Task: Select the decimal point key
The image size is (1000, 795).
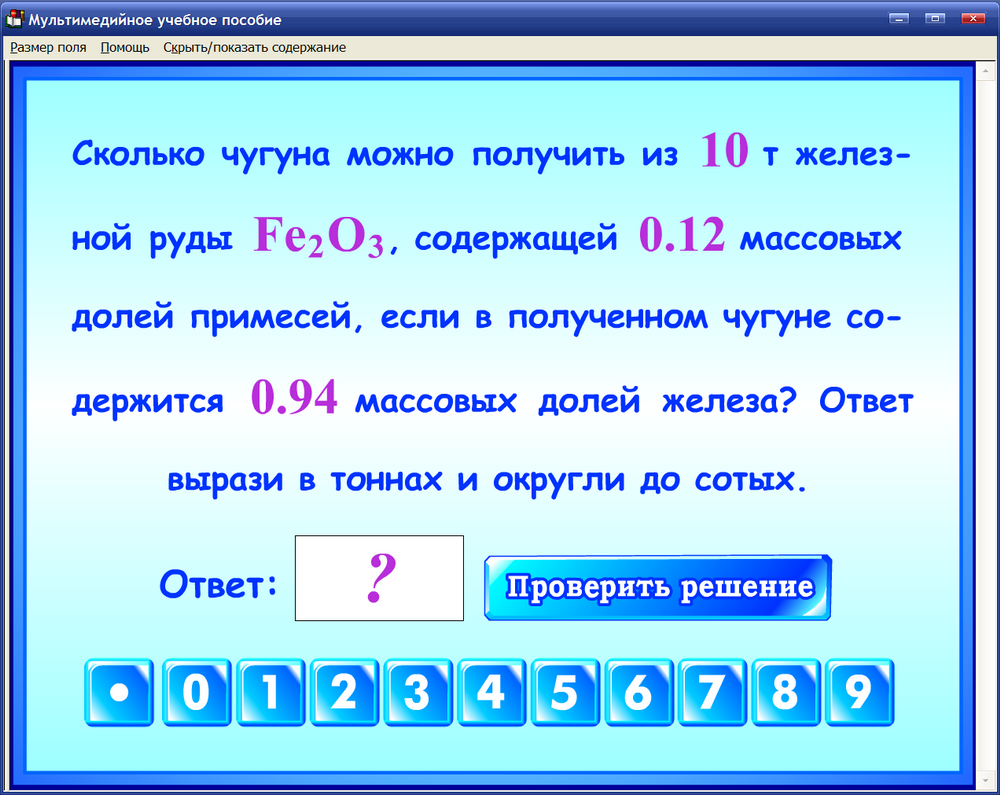Action: pos(119,692)
